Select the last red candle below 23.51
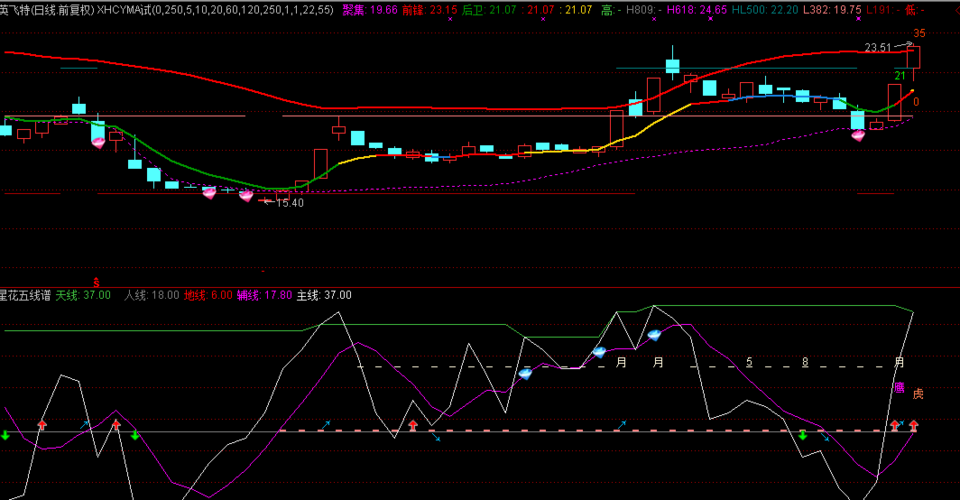The width and height of the screenshot is (960, 500). [x=913, y=61]
